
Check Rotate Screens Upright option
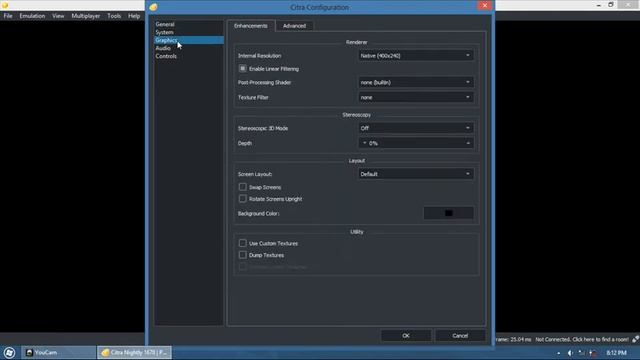click(x=242, y=199)
